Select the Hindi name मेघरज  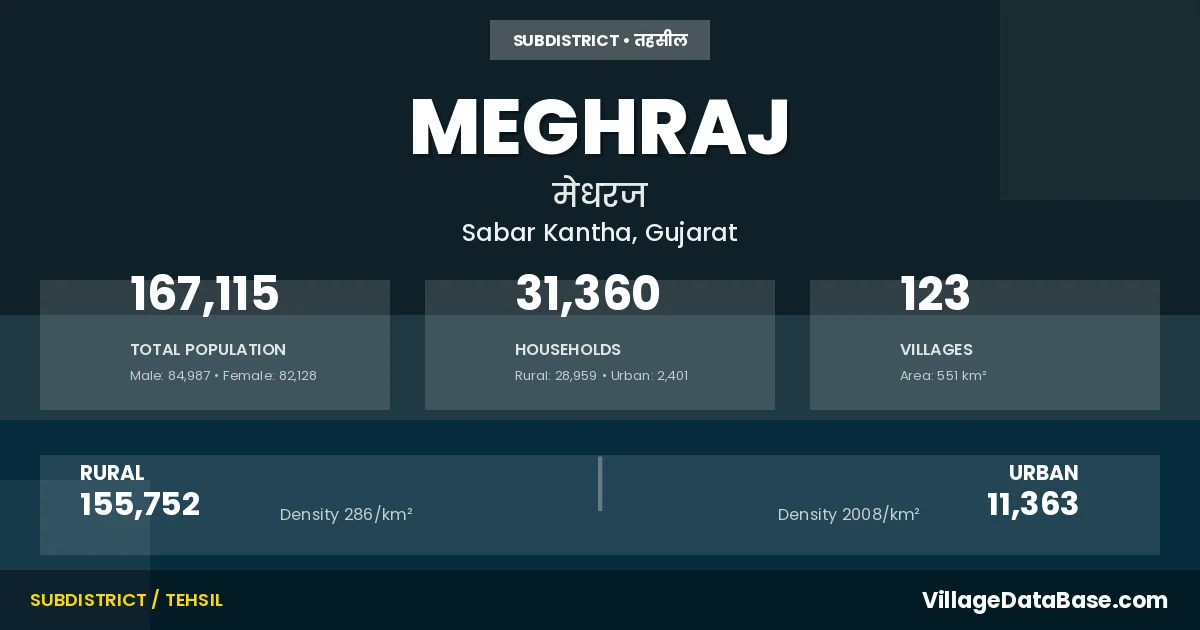(600, 193)
